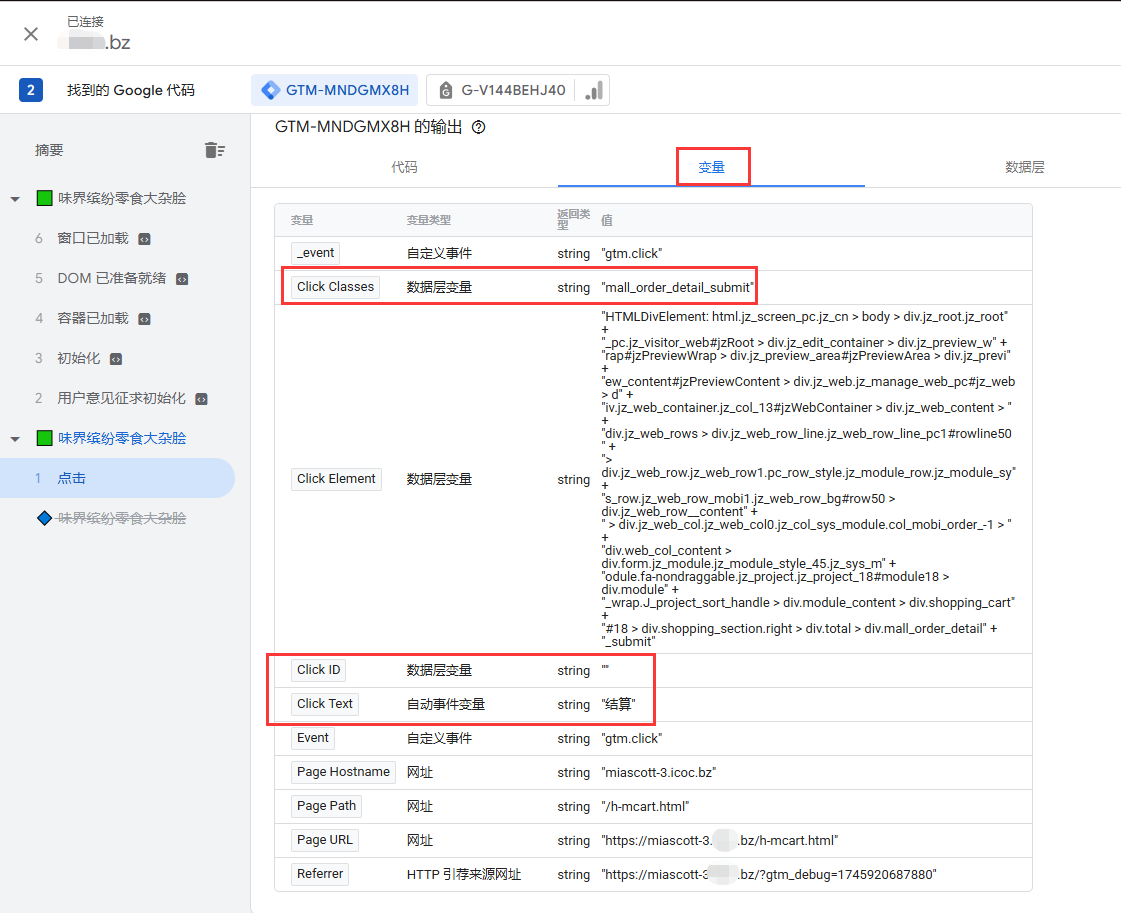Click the blue diamond icon in summary list
Screen dimensions: 1121x913
pos(44,518)
